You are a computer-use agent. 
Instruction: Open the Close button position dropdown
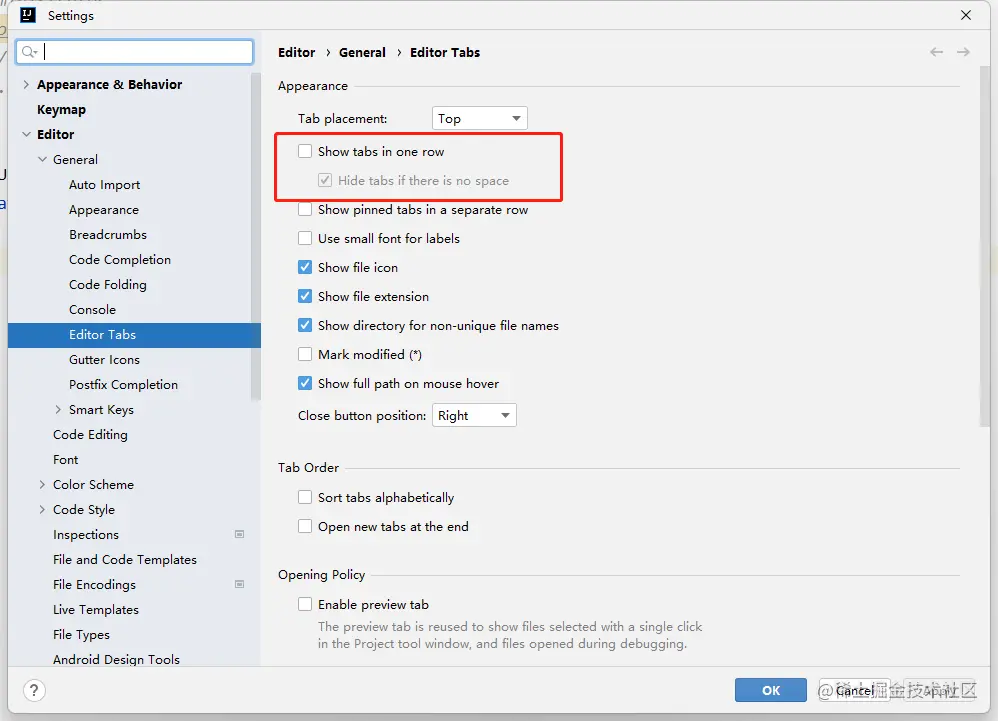pyautogui.click(x=474, y=416)
